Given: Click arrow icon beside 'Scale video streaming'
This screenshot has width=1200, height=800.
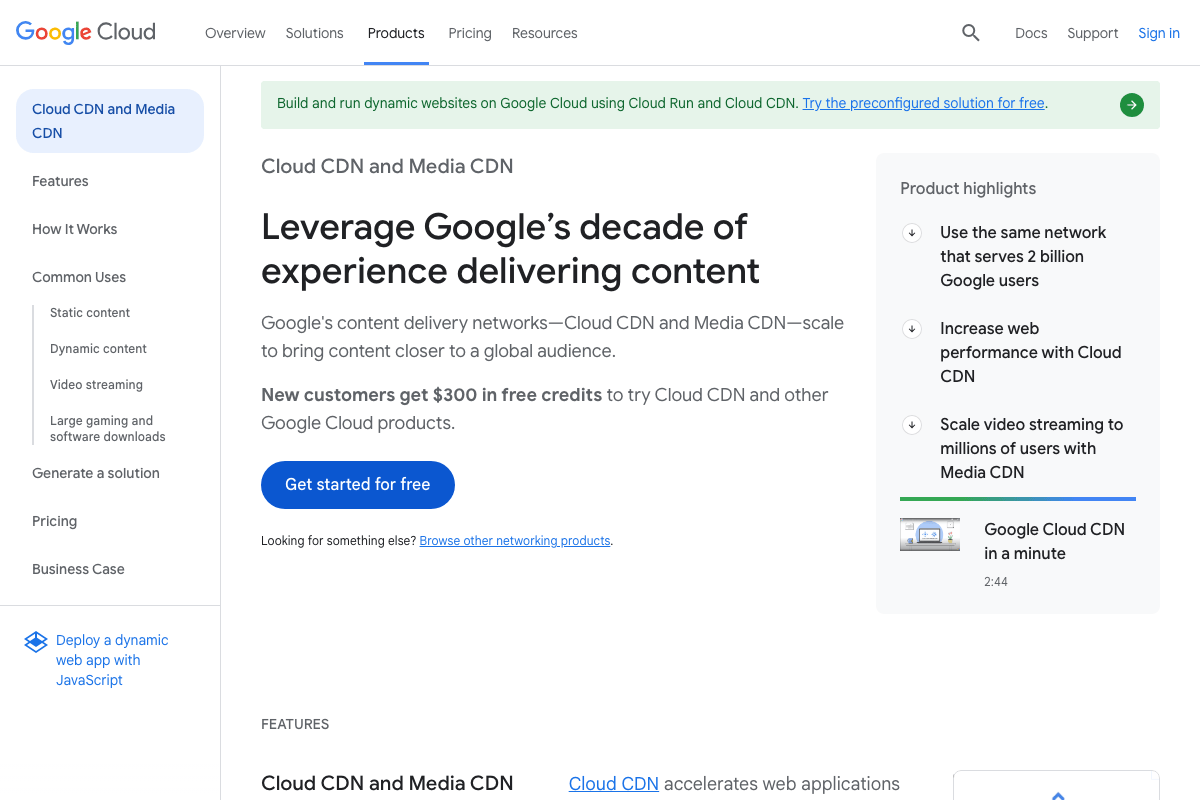Looking at the screenshot, I should pyautogui.click(x=912, y=425).
